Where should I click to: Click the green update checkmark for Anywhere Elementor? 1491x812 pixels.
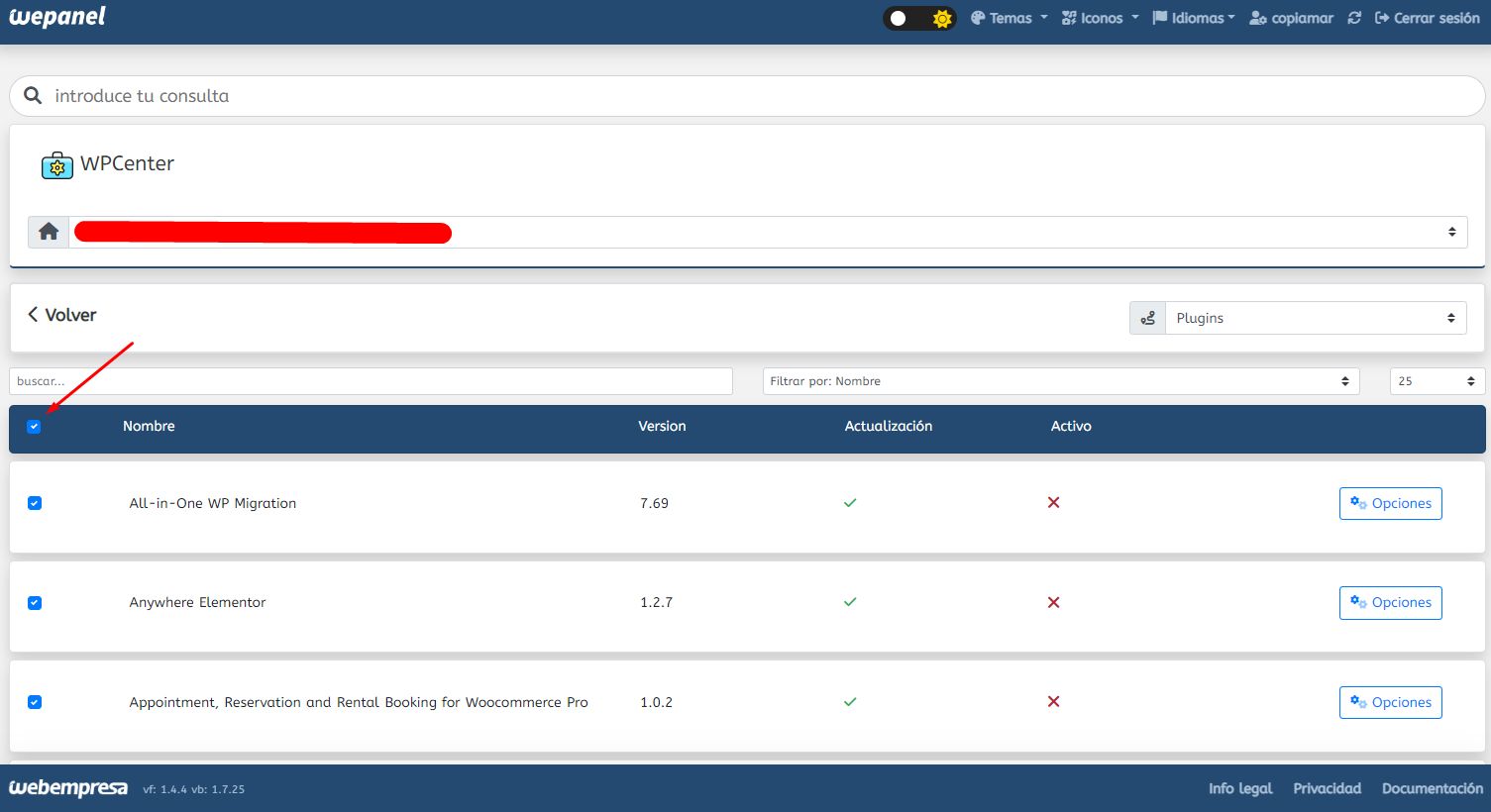[x=850, y=602]
